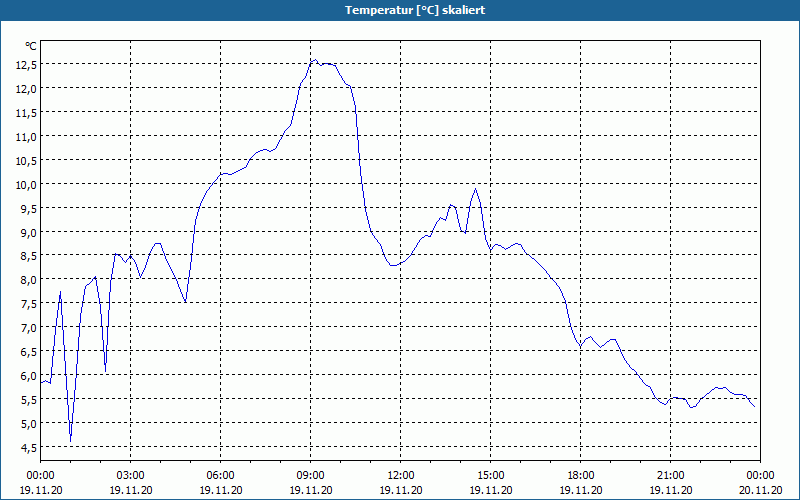Click the 6,5 y-axis label

click(29, 352)
